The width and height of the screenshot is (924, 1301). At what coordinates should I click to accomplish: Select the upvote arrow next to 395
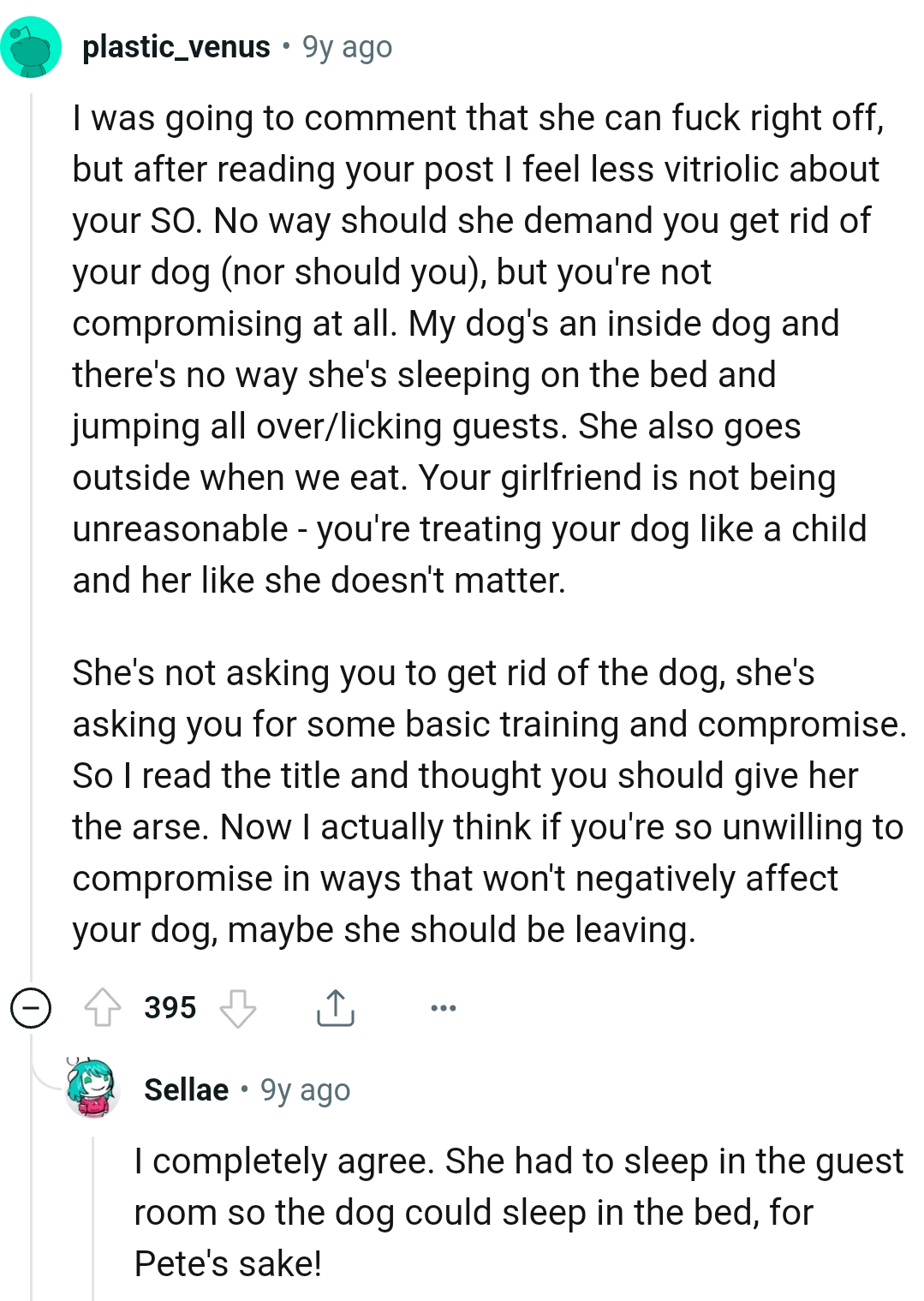coord(103,1007)
